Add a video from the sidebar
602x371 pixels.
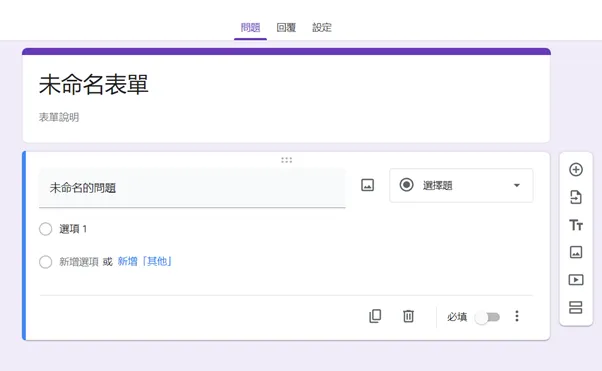coord(576,280)
